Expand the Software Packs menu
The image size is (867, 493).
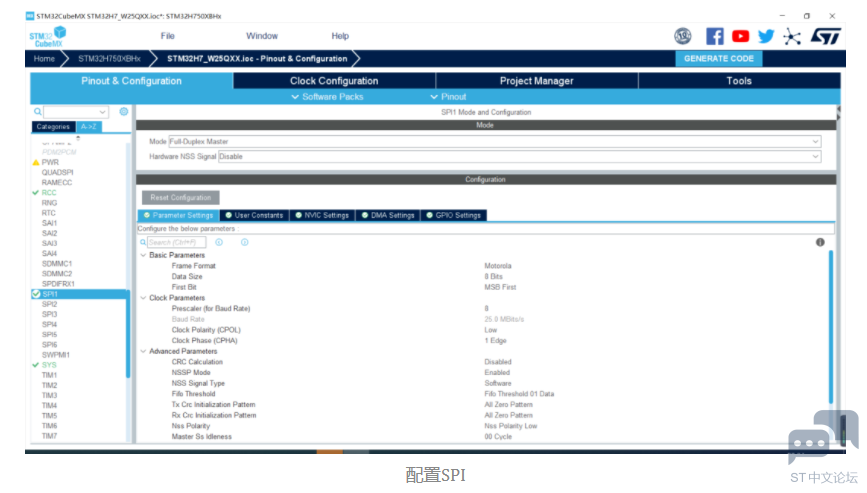[327, 97]
